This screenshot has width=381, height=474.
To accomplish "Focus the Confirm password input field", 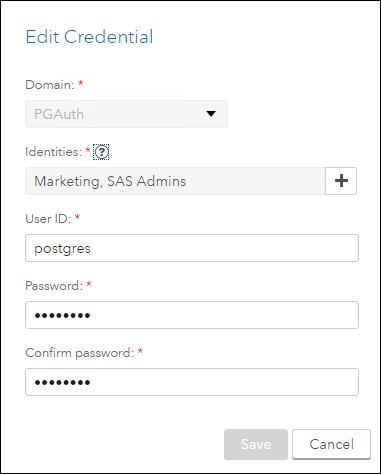I will point(192,382).
